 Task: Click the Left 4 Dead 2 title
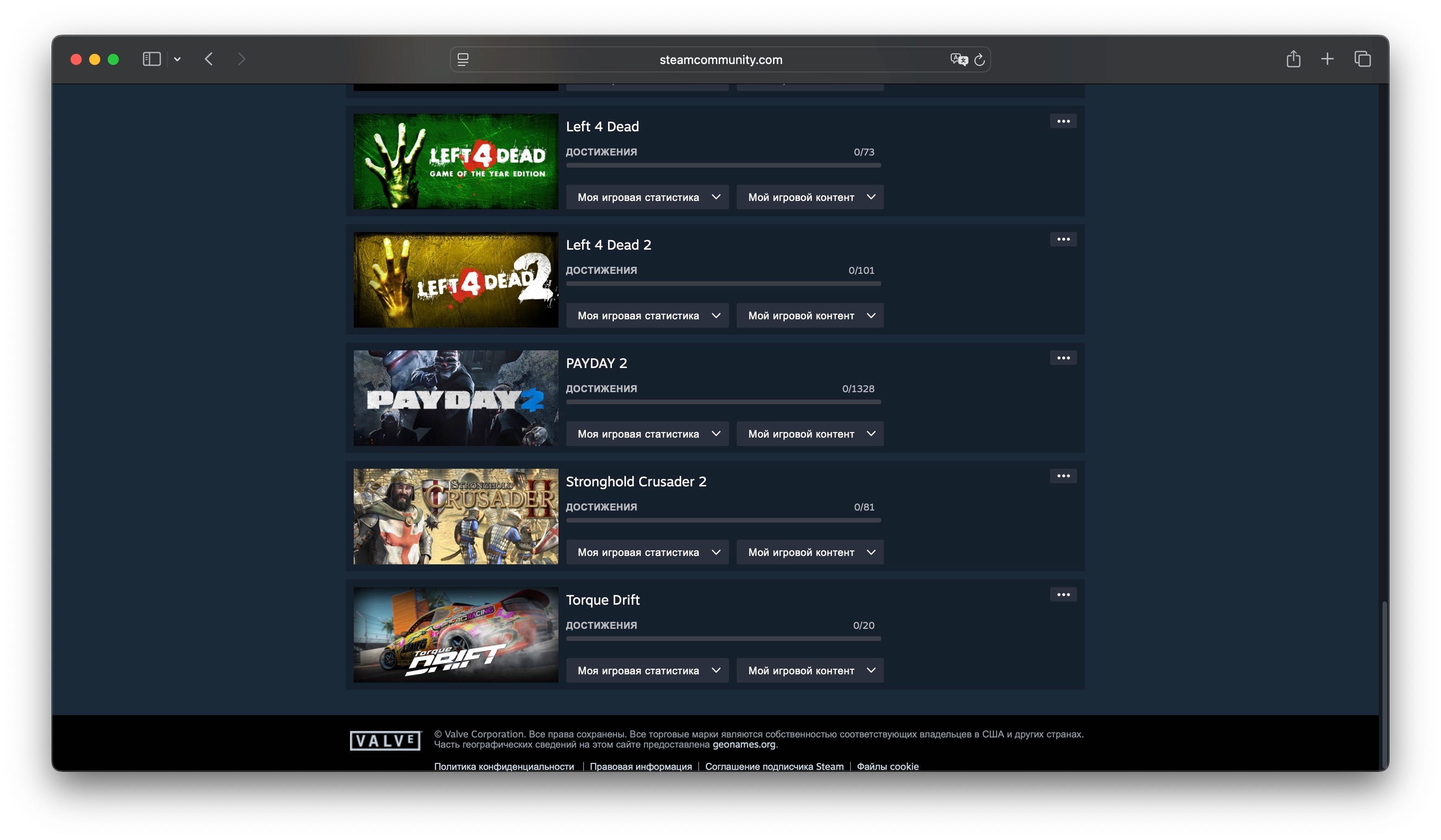[609, 245]
